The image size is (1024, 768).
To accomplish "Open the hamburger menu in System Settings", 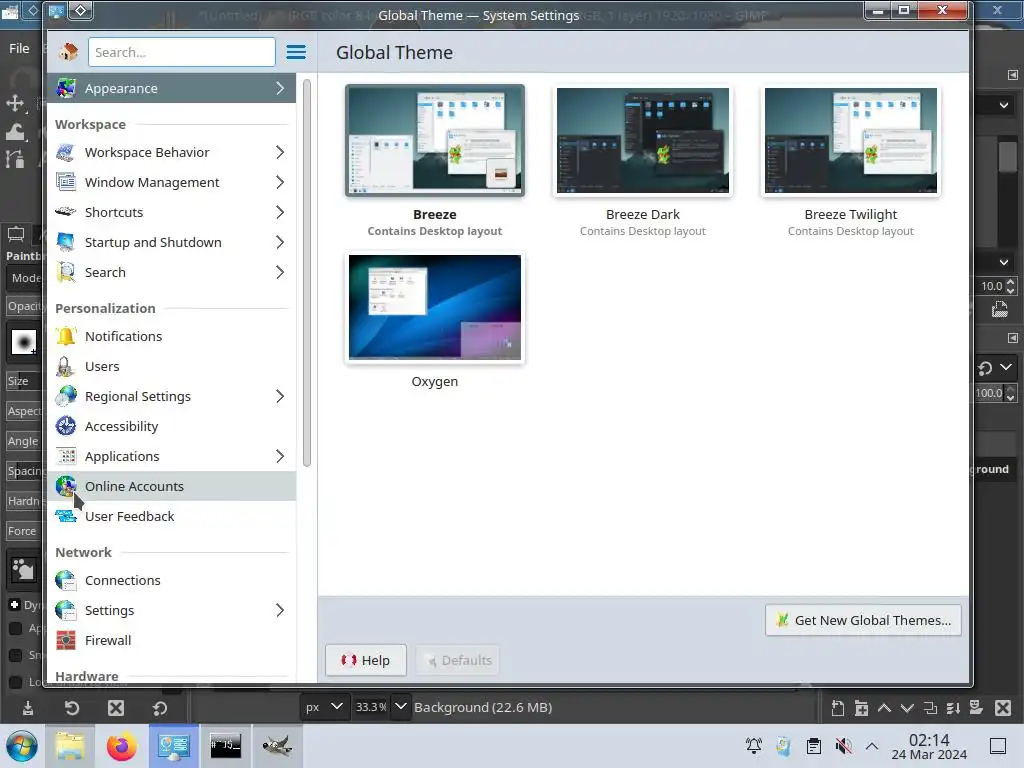I will point(296,52).
